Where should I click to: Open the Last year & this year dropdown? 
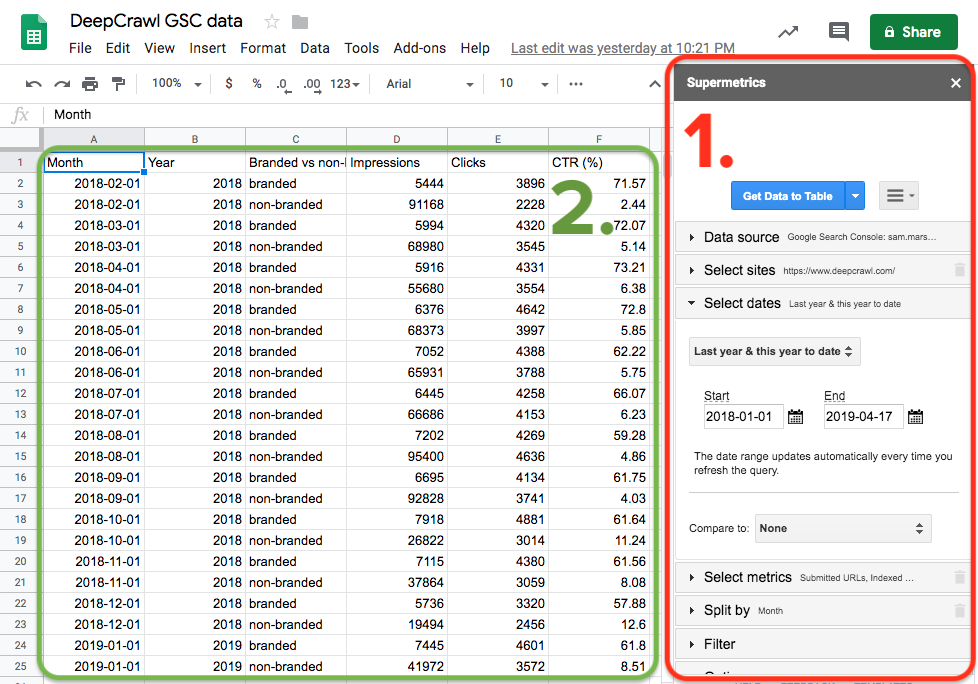pos(775,352)
